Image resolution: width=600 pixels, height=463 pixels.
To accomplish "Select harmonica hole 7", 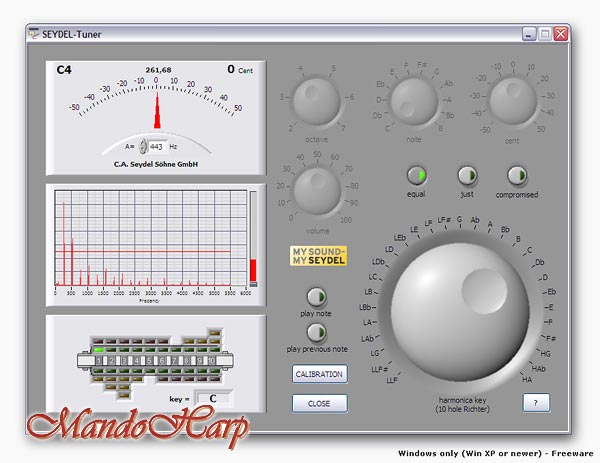I will (174, 360).
